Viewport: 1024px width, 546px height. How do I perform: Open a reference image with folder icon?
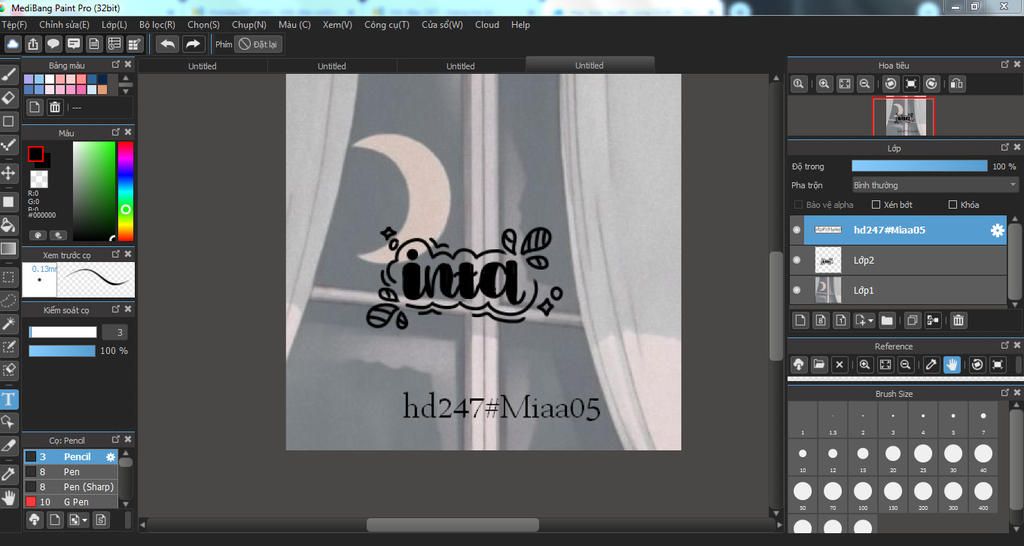pos(819,364)
